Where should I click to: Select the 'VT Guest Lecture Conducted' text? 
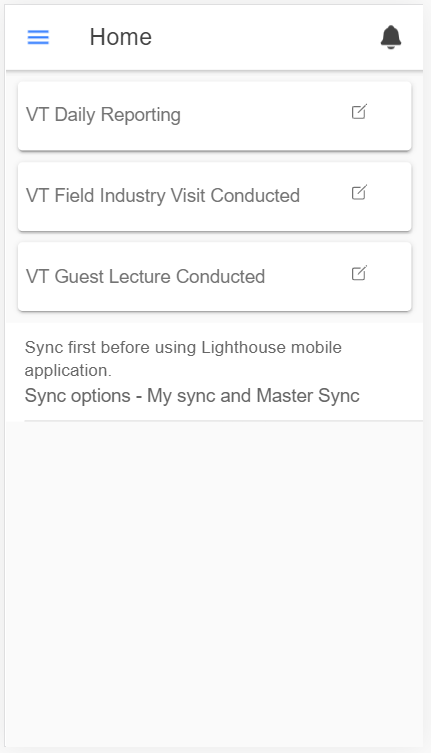(x=145, y=276)
